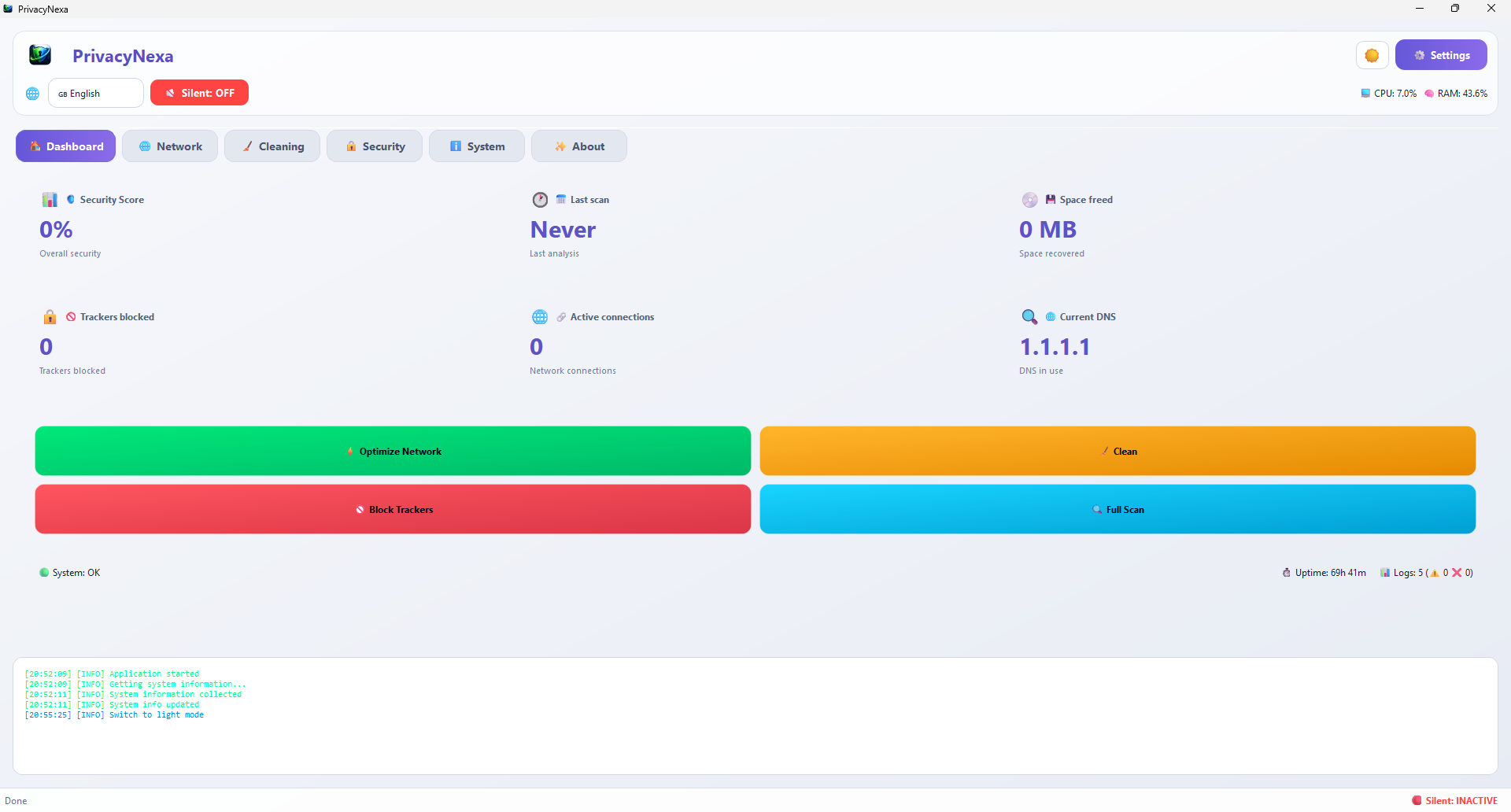Click inside the log output panel
Image resolution: width=1511 pixels, height=812 pixels.
(x=755, y=716)
